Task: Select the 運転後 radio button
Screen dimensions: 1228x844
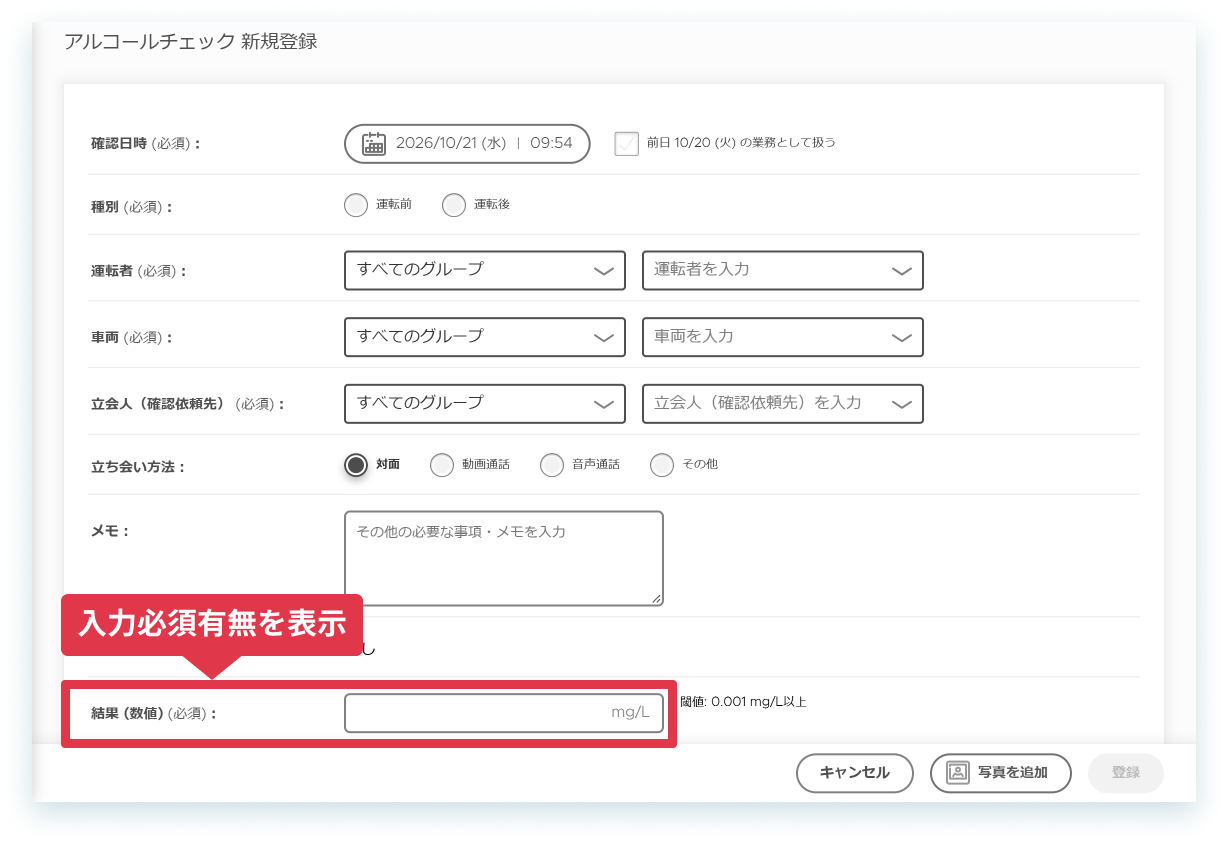Action: (454, 205)
